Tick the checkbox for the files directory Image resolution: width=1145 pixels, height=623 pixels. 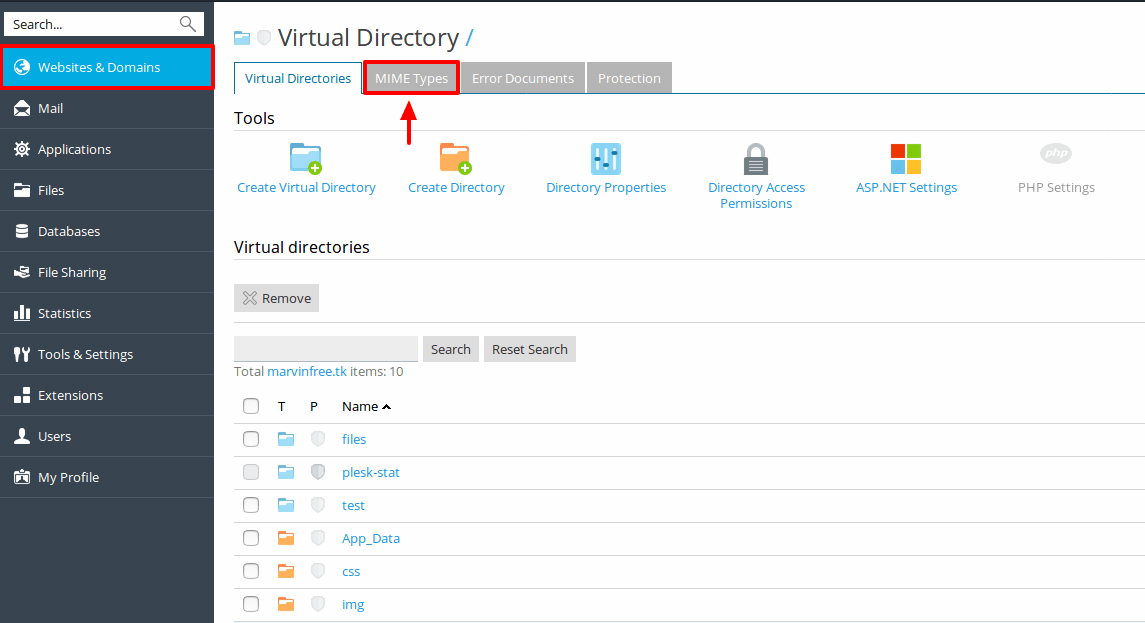click(251, 439)
